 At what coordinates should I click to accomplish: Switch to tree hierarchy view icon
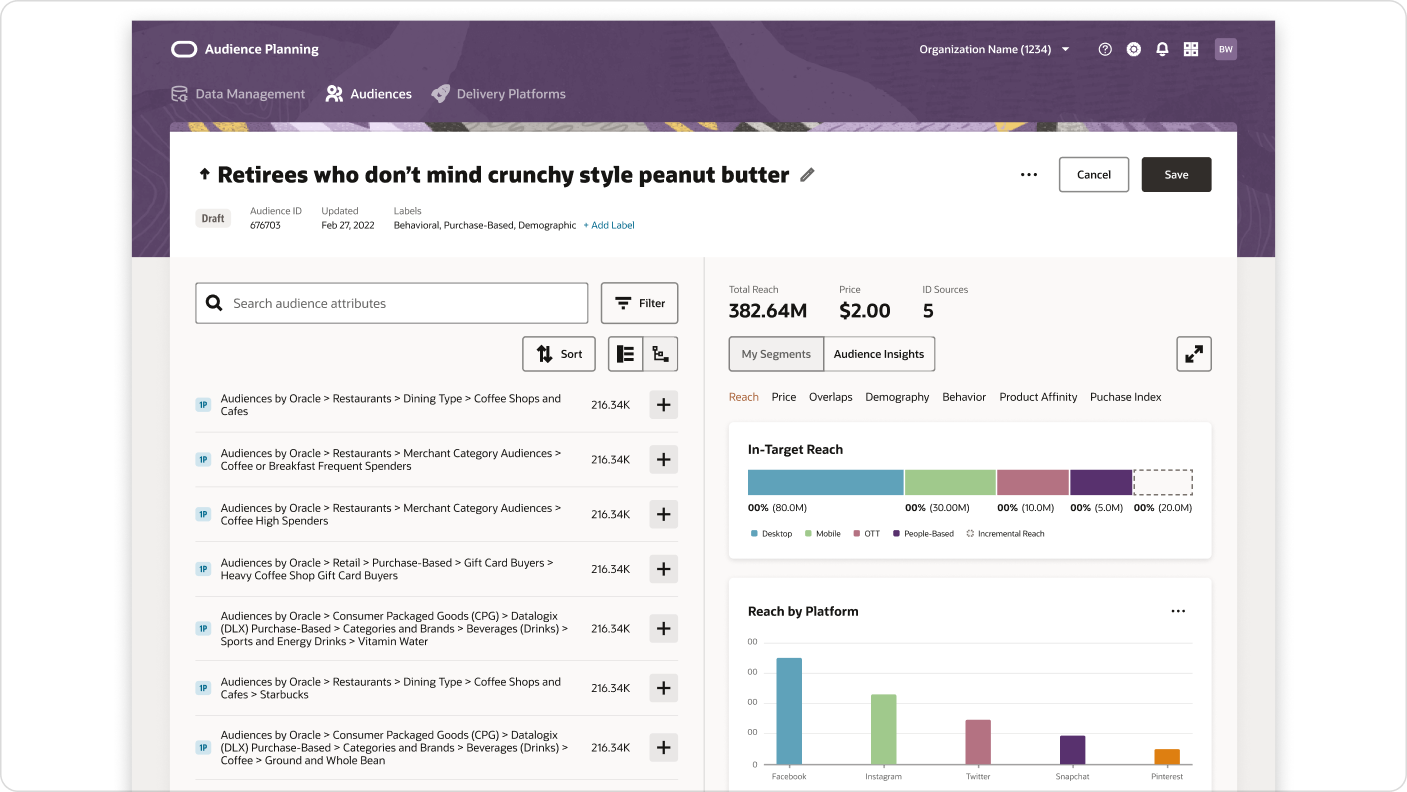tap(660, 354)
